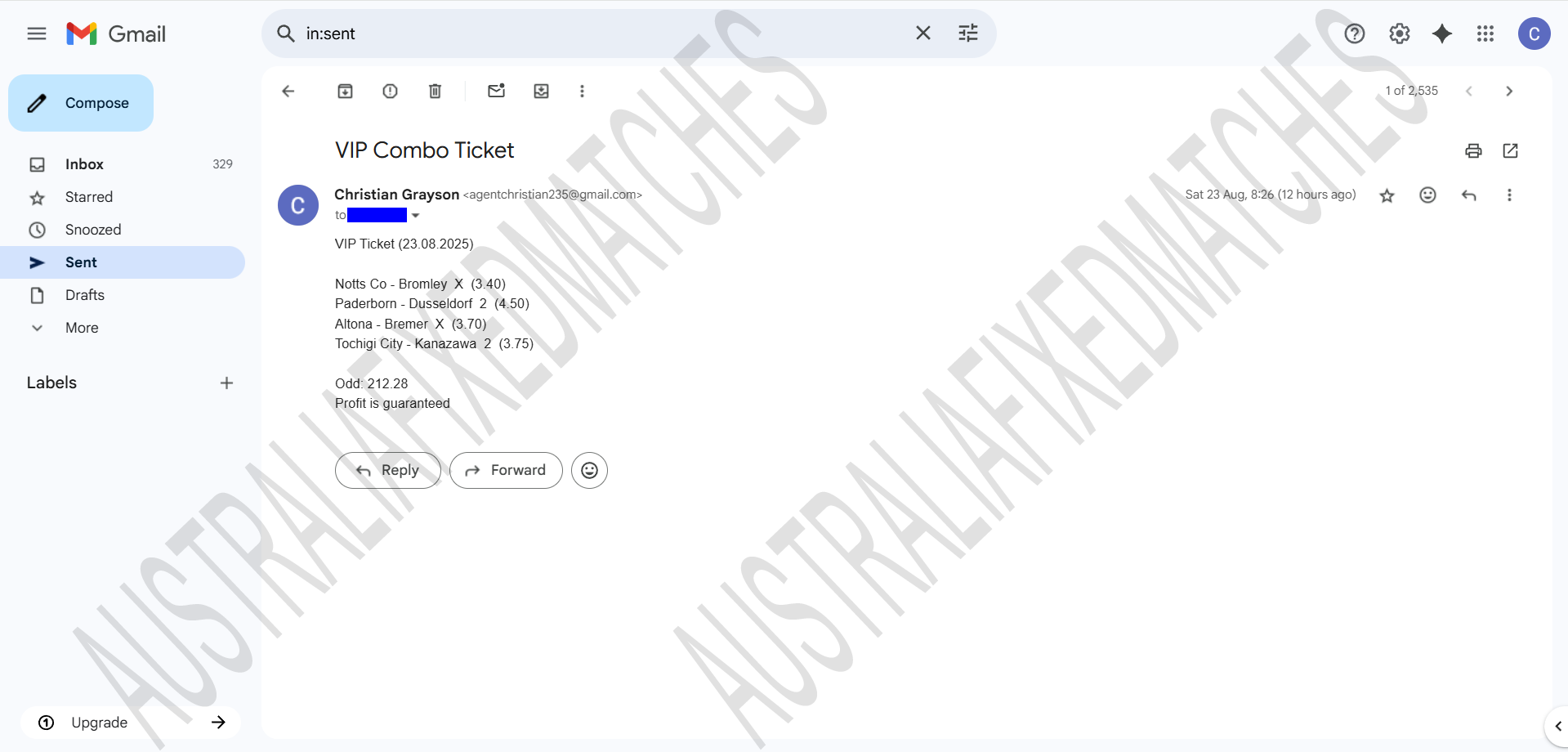
Task: Open the Inbox folder
Action: [x=123, y=164]
